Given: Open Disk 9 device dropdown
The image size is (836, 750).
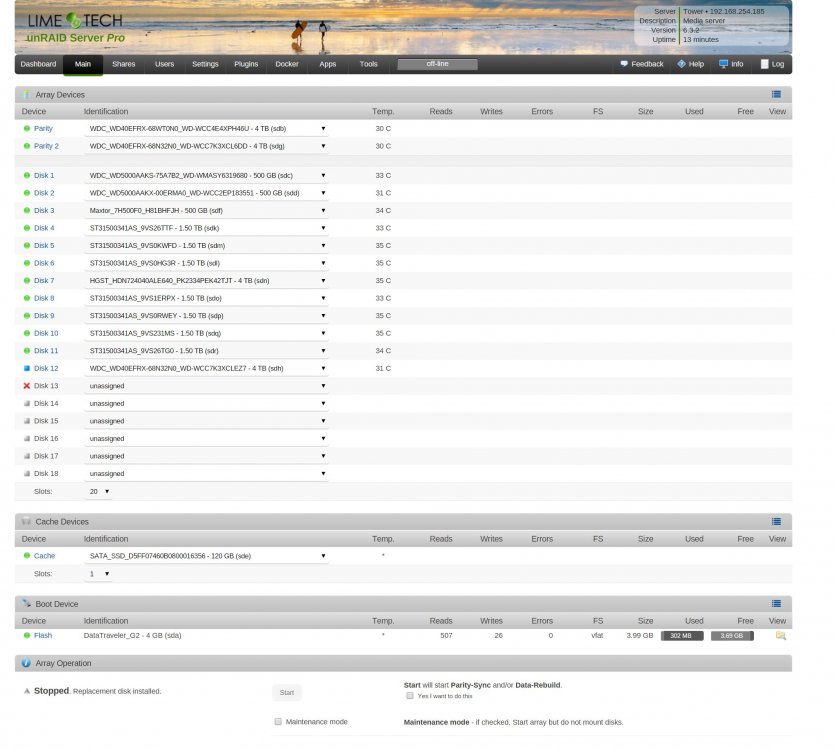Looking at the screenshot, I should point(206,316).
